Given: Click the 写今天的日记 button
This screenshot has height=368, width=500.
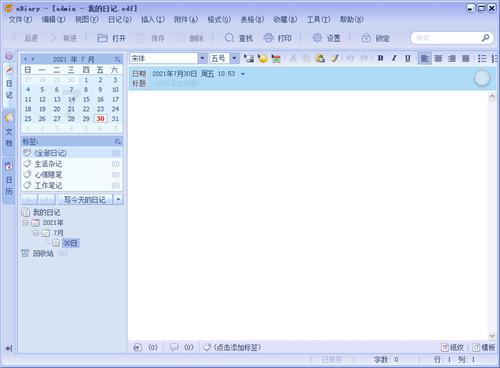Looking at the screenshot, I should 85,200.
